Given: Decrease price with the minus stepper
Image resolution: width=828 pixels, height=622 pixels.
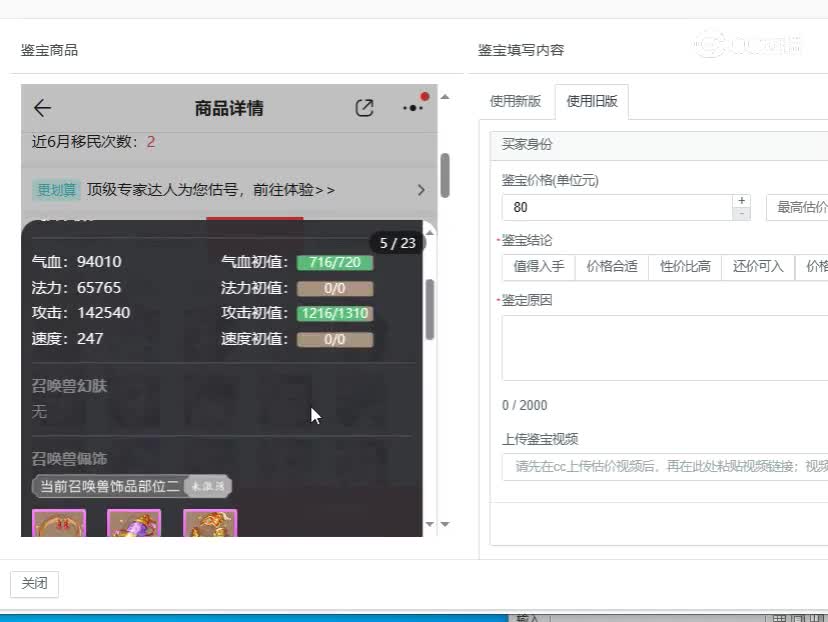Looking at the screenshot, I should pos(742,214).
